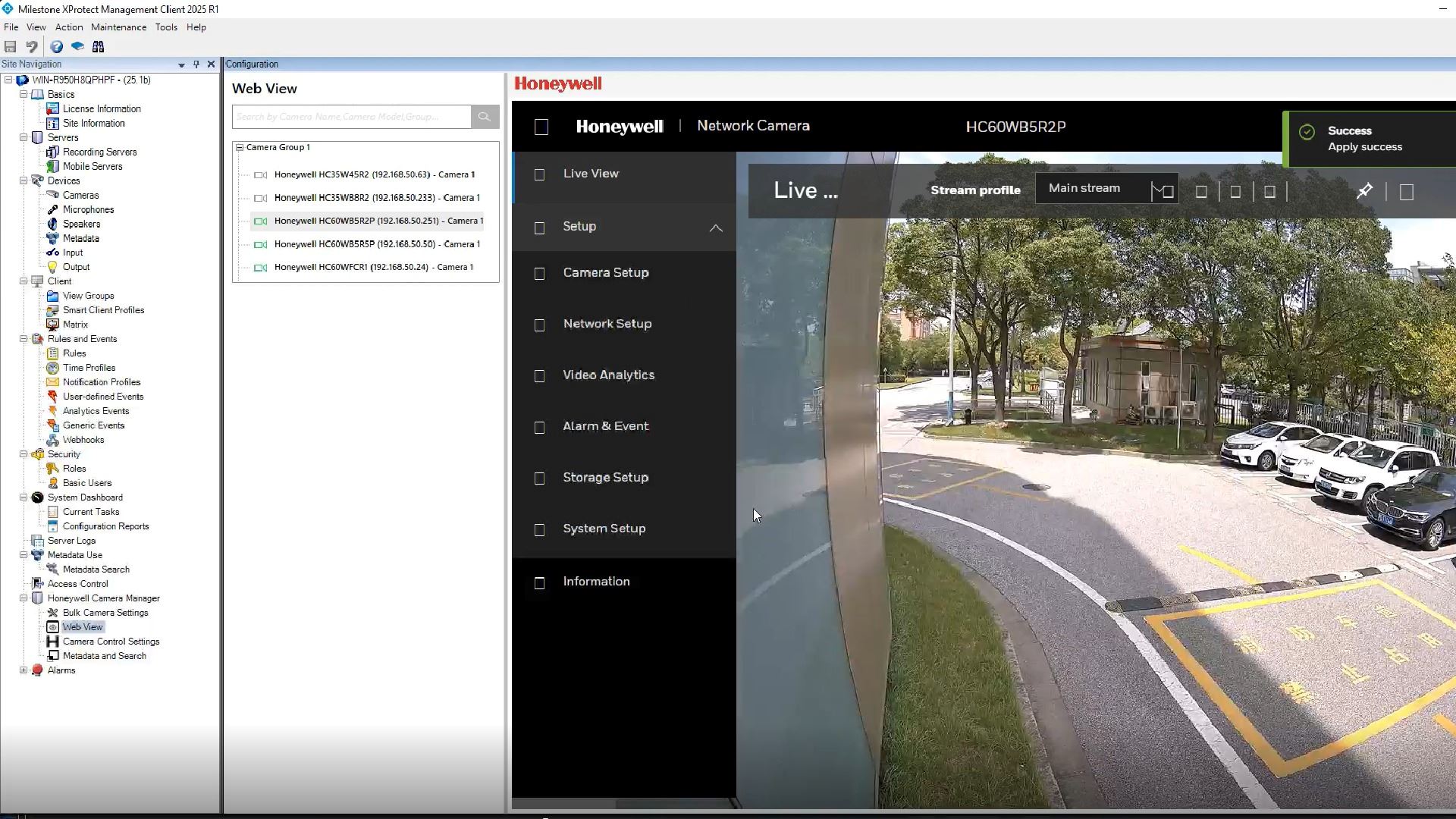
Task: Select the Microphones device node
Action: pyautogui.click(x=88, y=209)
